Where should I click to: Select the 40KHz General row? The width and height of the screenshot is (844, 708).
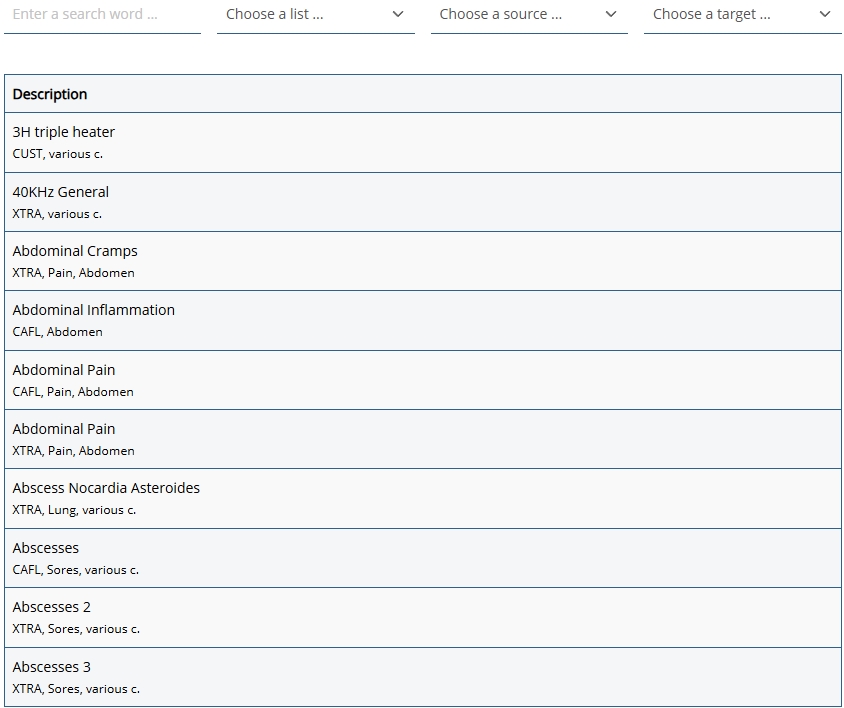coord(61,192)
